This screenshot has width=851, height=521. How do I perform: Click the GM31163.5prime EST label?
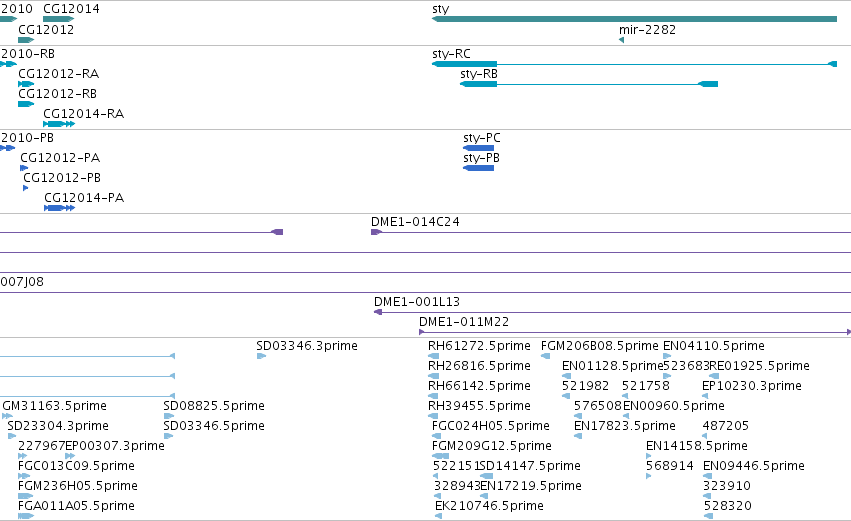[x=54, y=406]
